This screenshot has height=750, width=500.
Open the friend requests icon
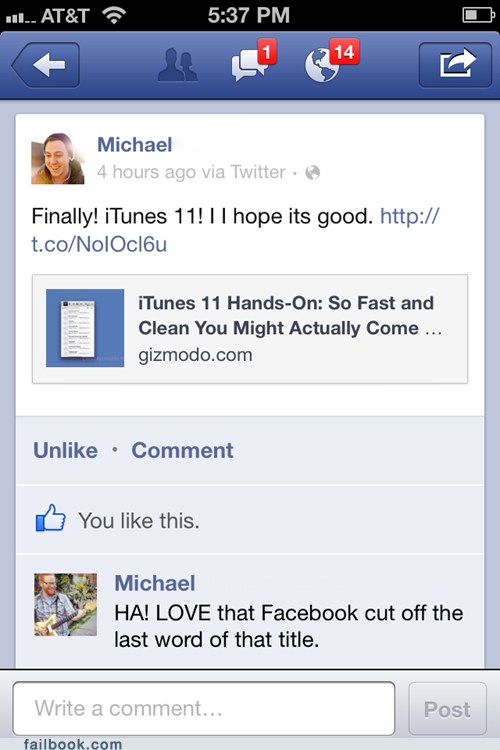pos(177,65)
